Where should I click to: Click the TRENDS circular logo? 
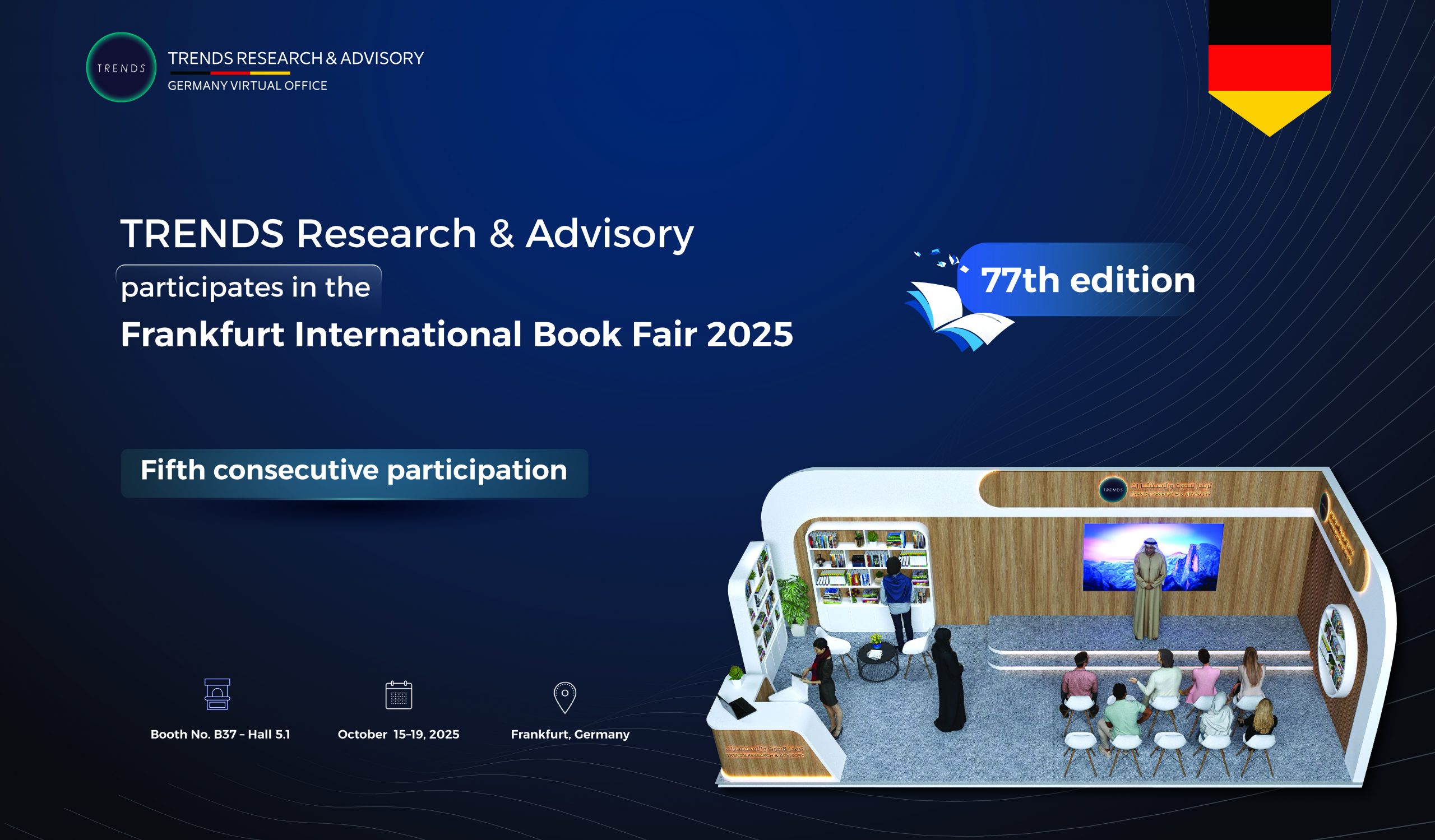[x=121, y=68]
